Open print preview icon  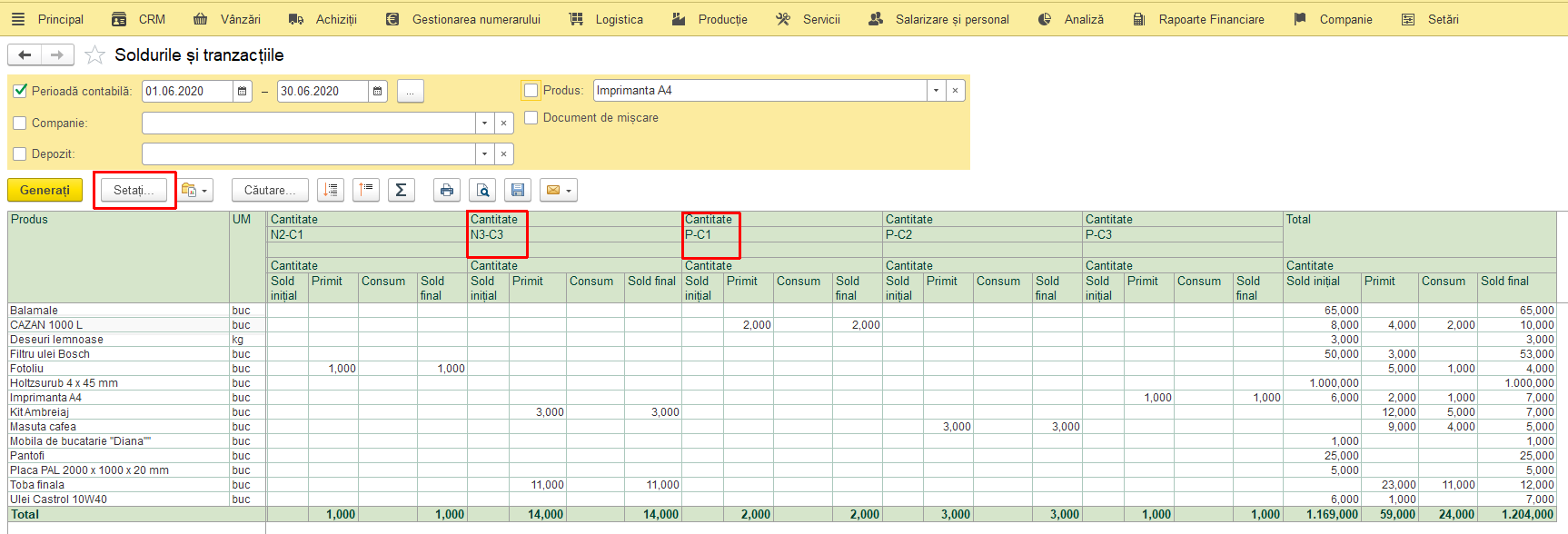point(482,190)
